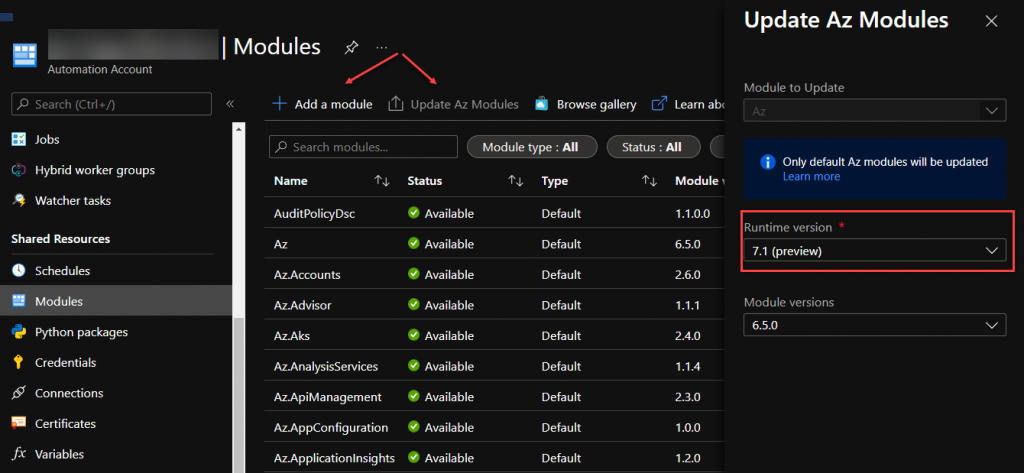Viewport: 1024px width, 473px height.
Task: Click the Available status for Az.Aks
Action: point(441,336)
